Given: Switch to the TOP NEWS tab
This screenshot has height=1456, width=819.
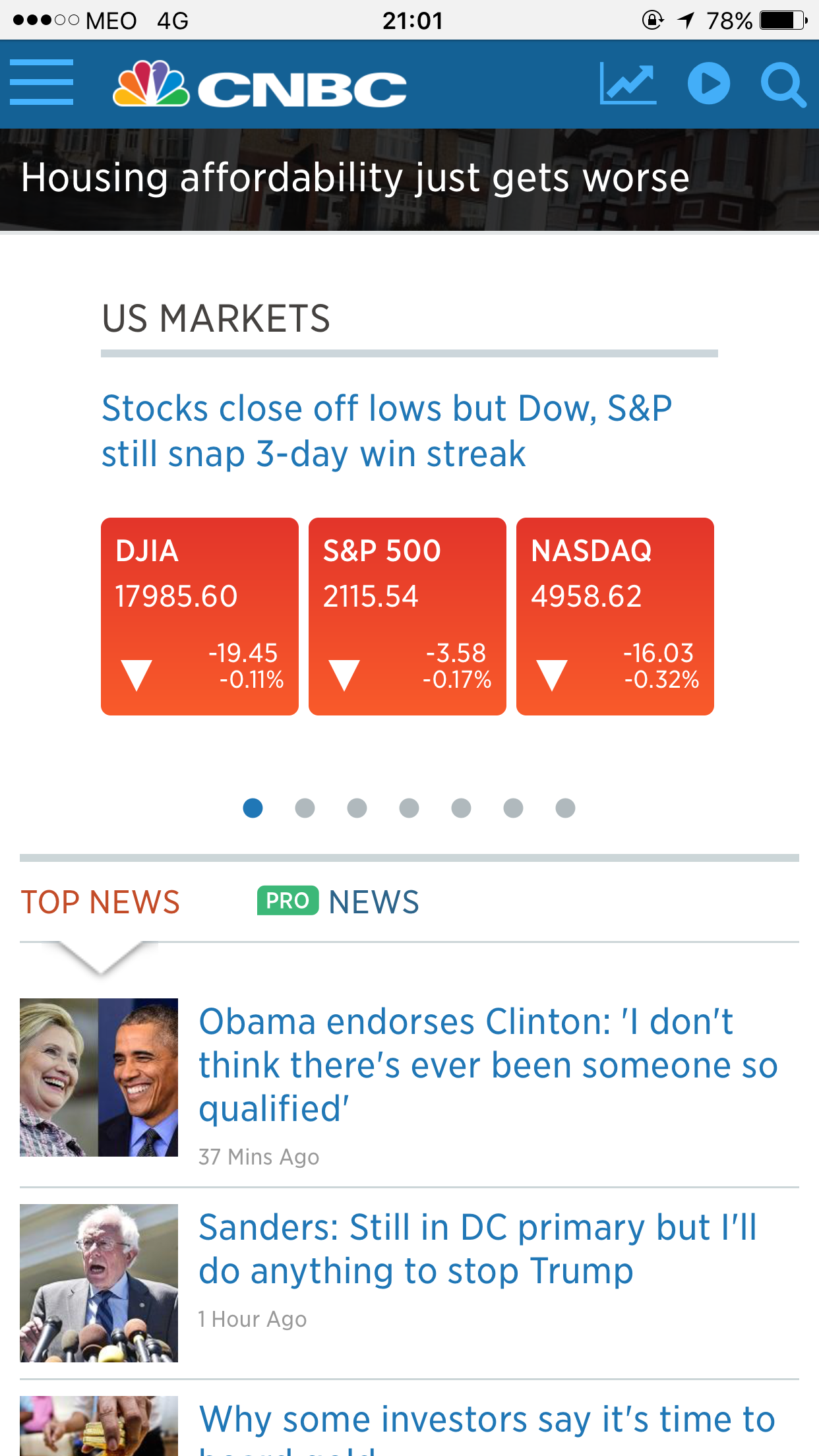Looking at the screenshot, I should tap(100, 902).
